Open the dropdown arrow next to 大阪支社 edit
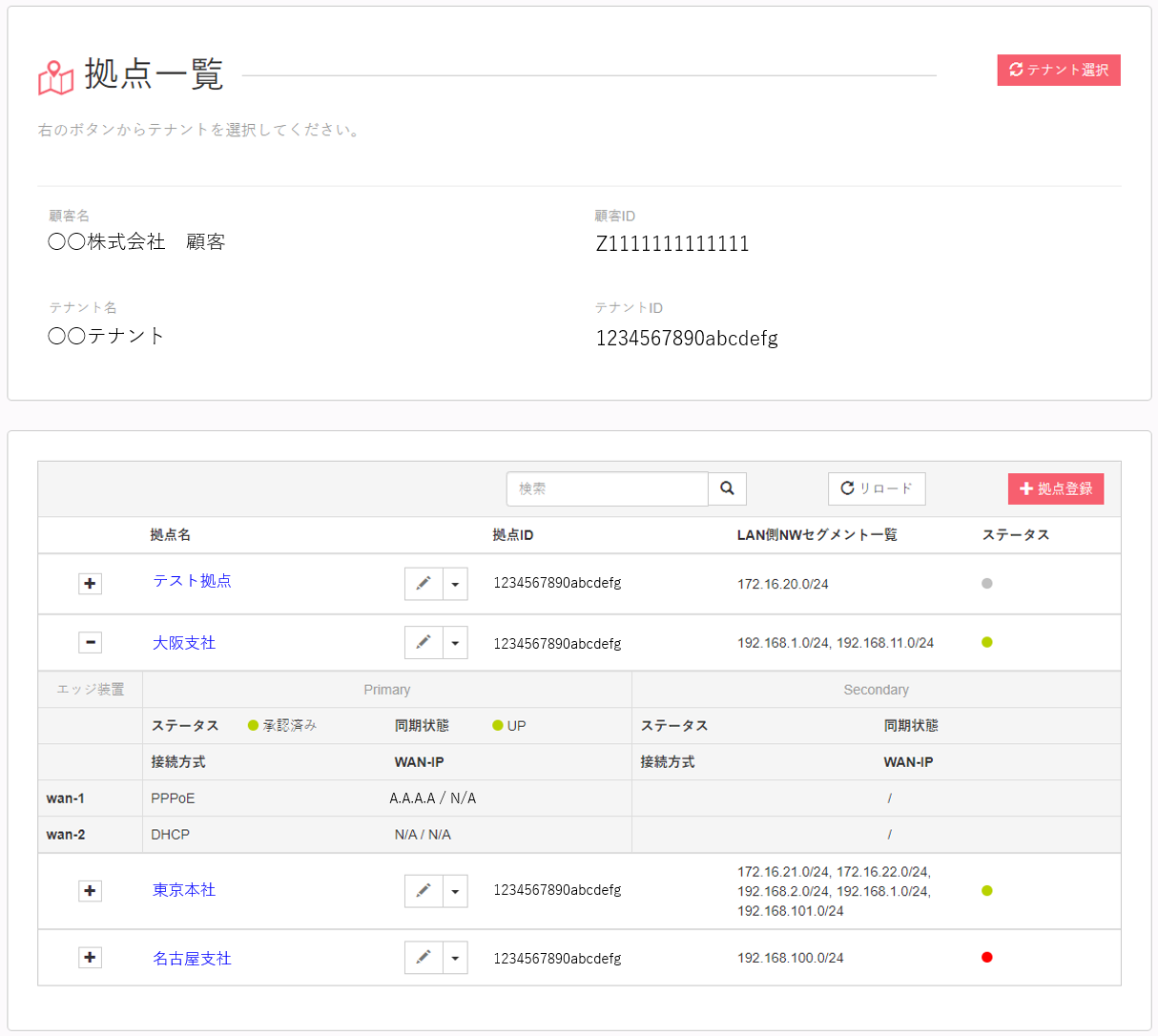 click(455, 643)
